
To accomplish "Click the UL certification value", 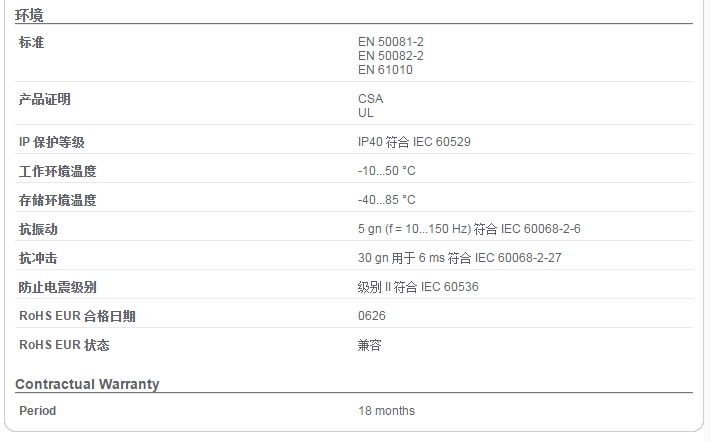I will (x=365, y=113).
